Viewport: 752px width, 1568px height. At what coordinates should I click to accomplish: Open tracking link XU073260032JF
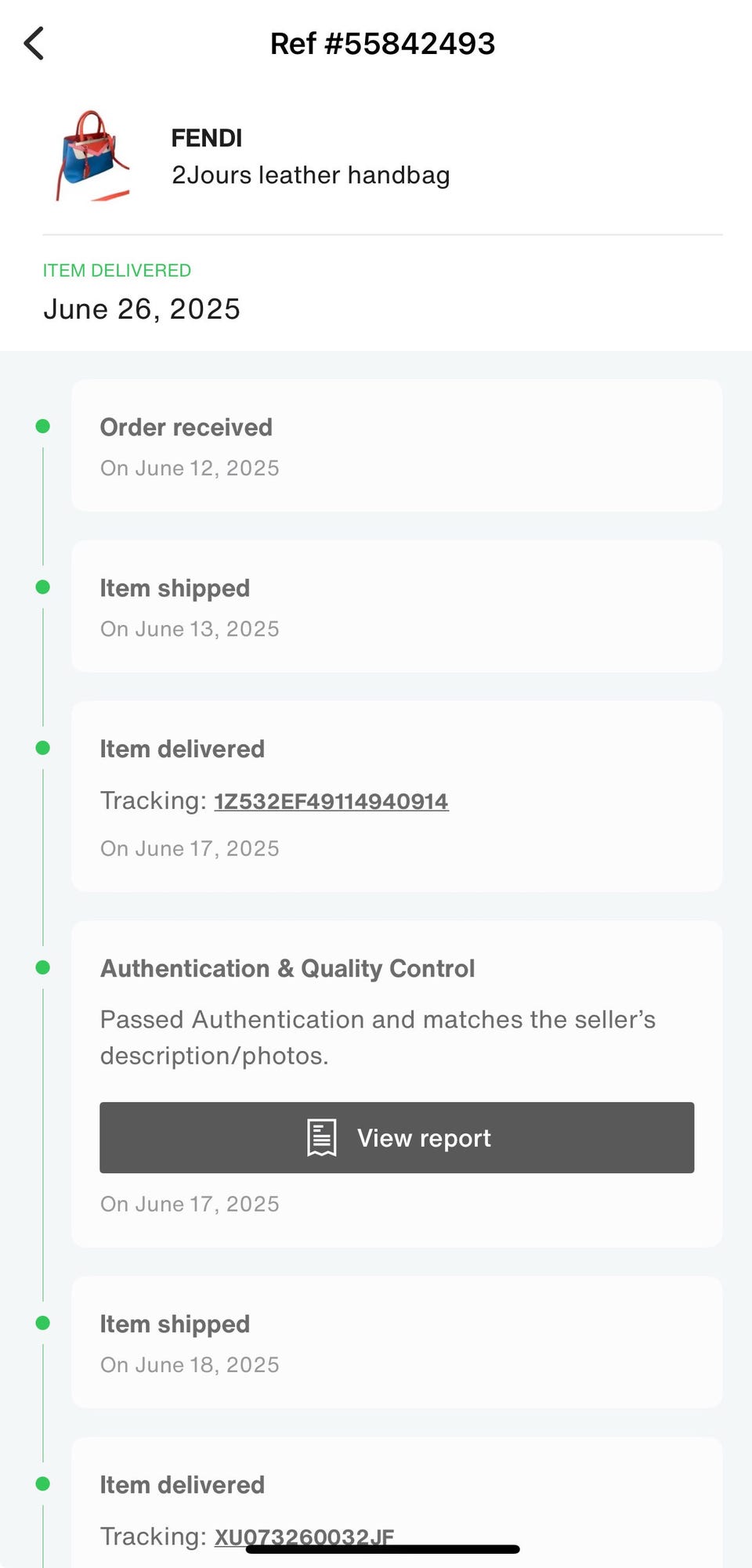pos(304,1535)
